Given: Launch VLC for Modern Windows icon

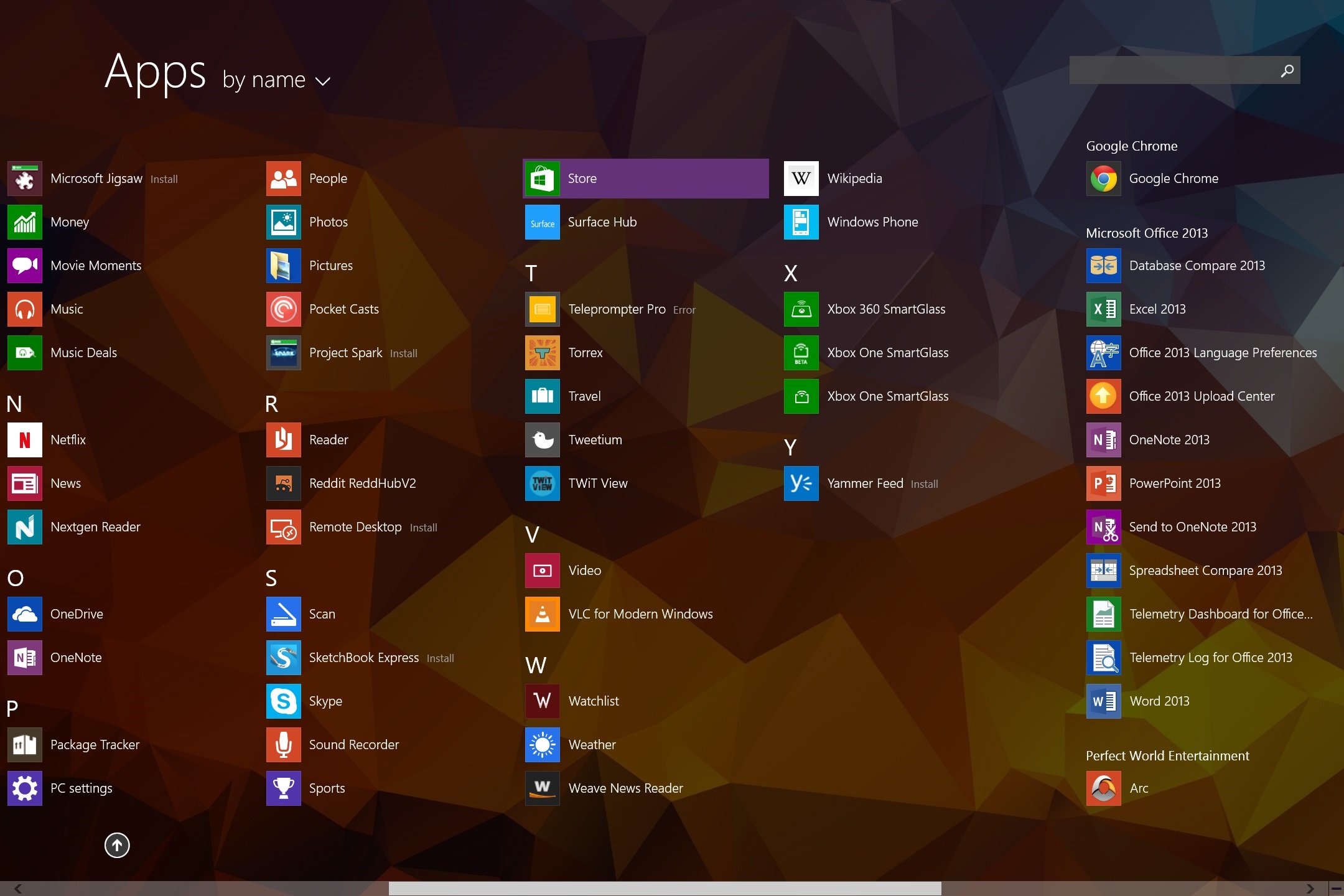Looking at the screenshot, I should pyautogui.click(x=543, y=614).
